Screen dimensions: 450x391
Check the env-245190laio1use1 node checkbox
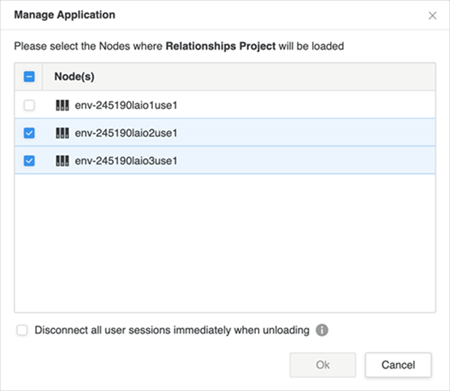click(x=29, y=105)
